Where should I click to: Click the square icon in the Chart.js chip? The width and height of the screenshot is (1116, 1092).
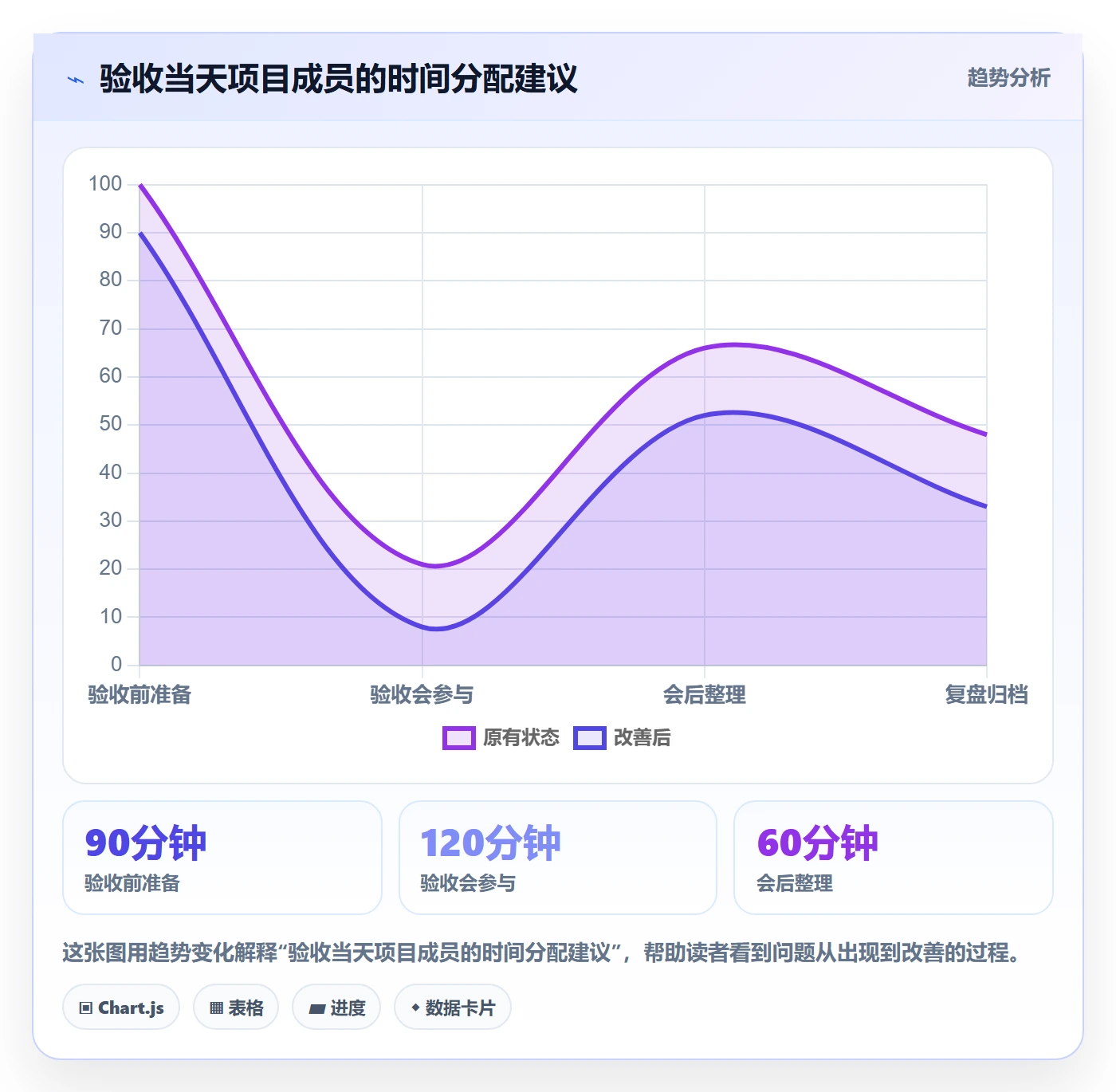coord(86,1008)
